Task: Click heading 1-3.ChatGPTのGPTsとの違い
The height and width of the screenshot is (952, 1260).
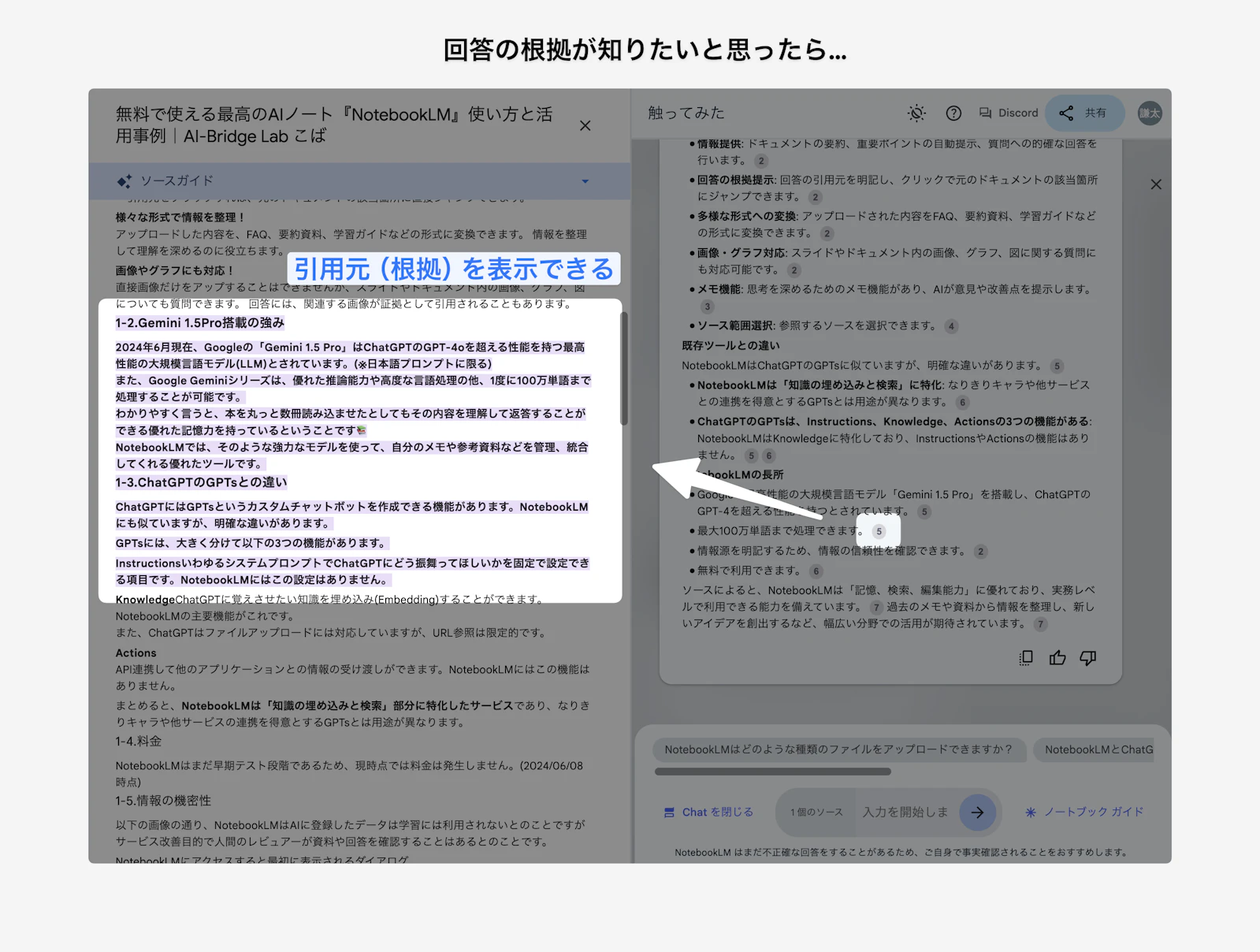Action: [x=202, y=482]
